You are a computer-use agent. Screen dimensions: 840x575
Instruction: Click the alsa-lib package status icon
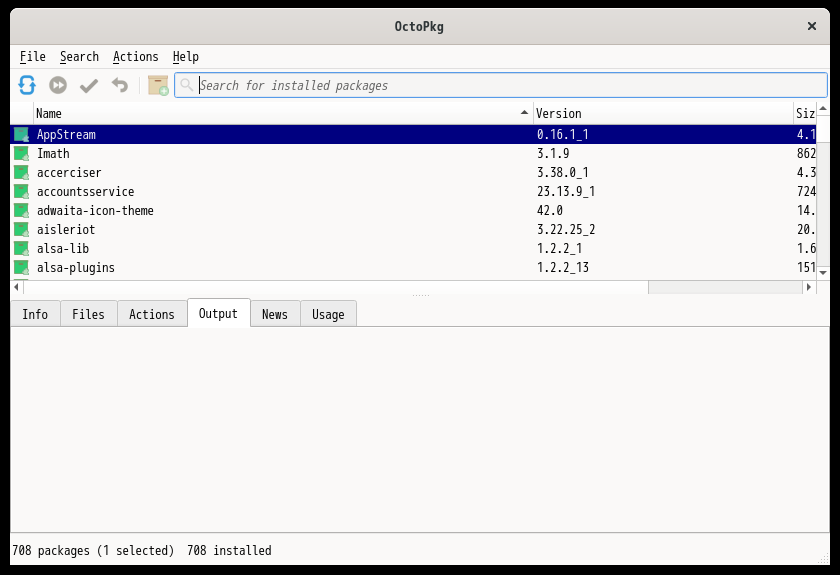pyautogui.click(x=21, y=249)
